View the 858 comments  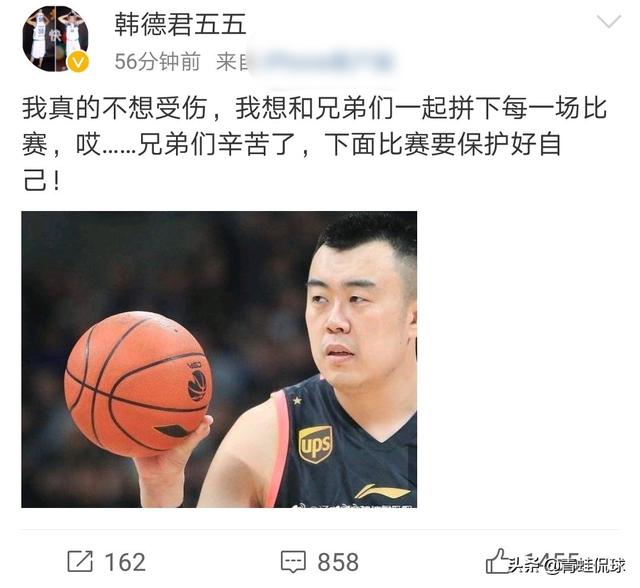pyautogui.click(x=338, y=562)
